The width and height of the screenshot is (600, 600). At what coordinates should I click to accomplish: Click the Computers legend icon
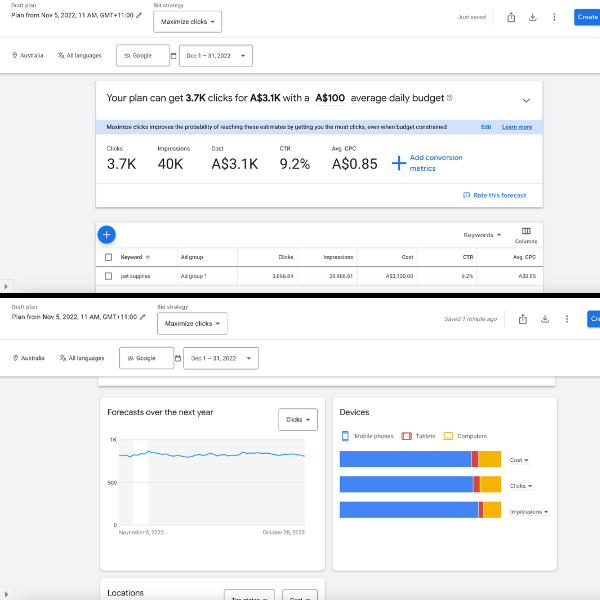pyautogui.click(x=448, y=436)
